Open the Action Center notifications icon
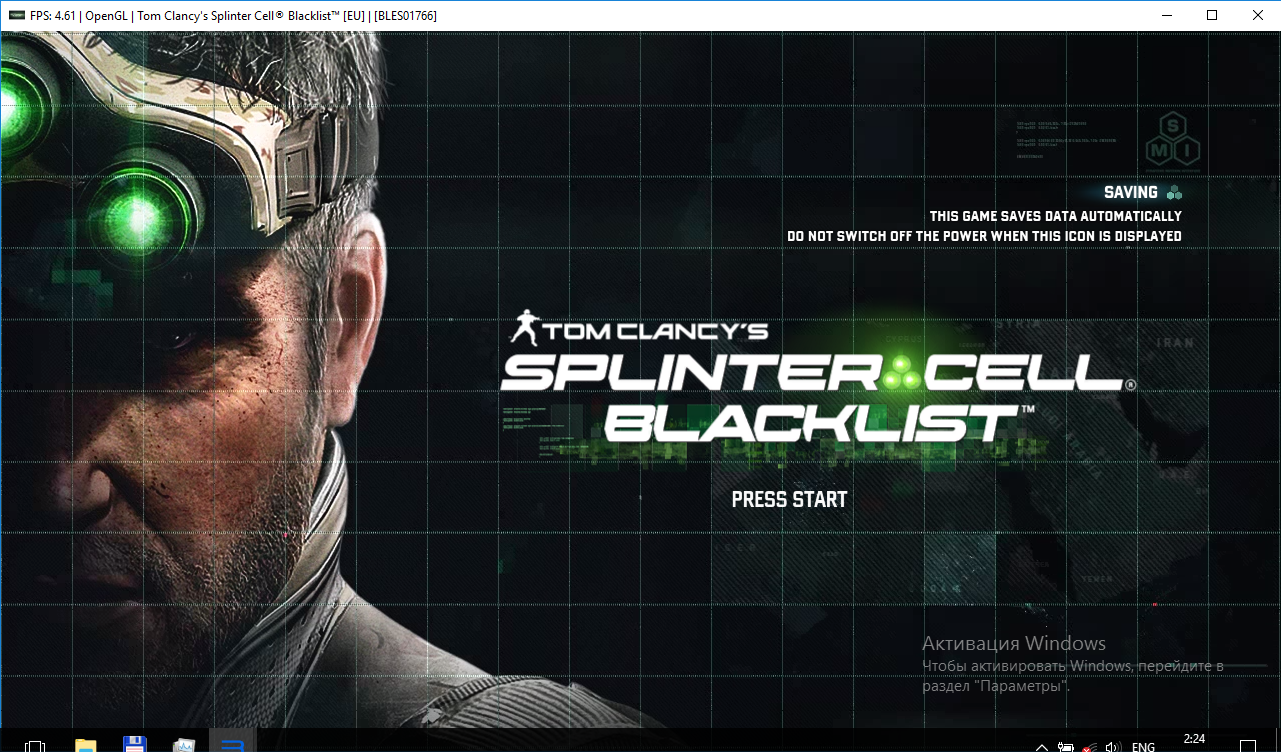Image resolution: width=1281 pixels, height=752 pixels. (x=1246, y=746)
